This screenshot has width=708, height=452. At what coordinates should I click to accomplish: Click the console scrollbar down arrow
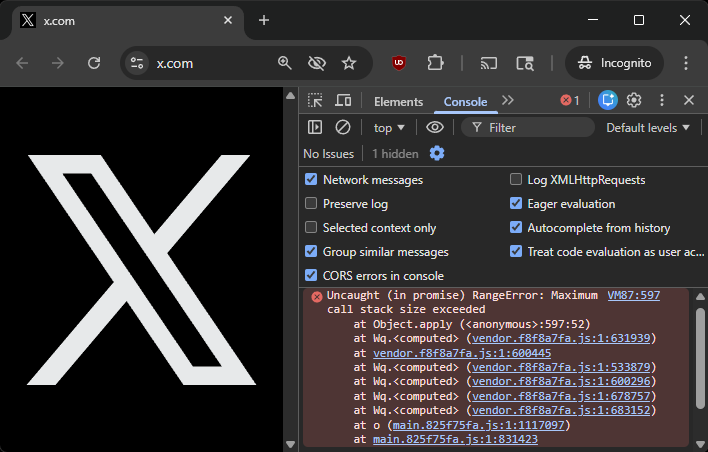pyautogui.click(x=700, y=445)
